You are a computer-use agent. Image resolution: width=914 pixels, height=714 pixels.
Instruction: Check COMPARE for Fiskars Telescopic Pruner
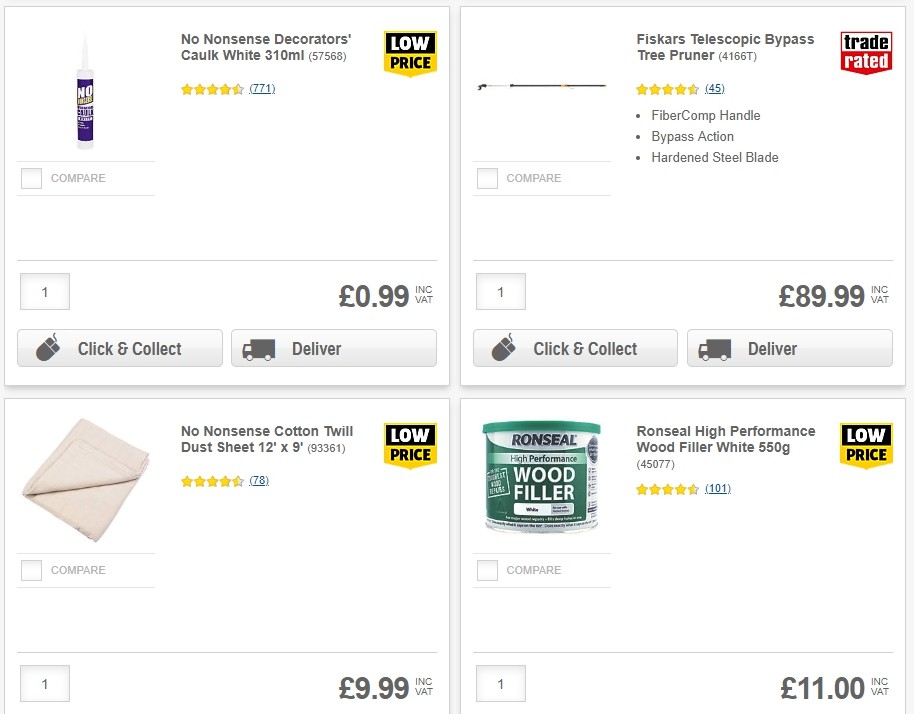[x=487, y=178]
